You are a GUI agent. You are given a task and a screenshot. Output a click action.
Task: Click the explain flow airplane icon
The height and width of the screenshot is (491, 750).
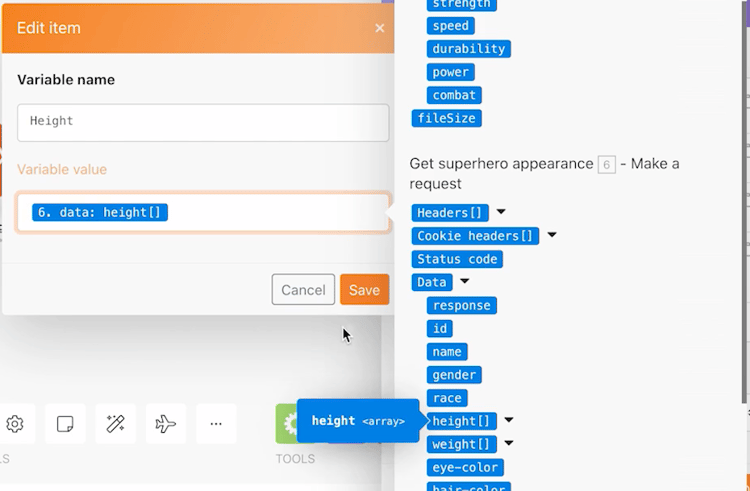point(165,424)
